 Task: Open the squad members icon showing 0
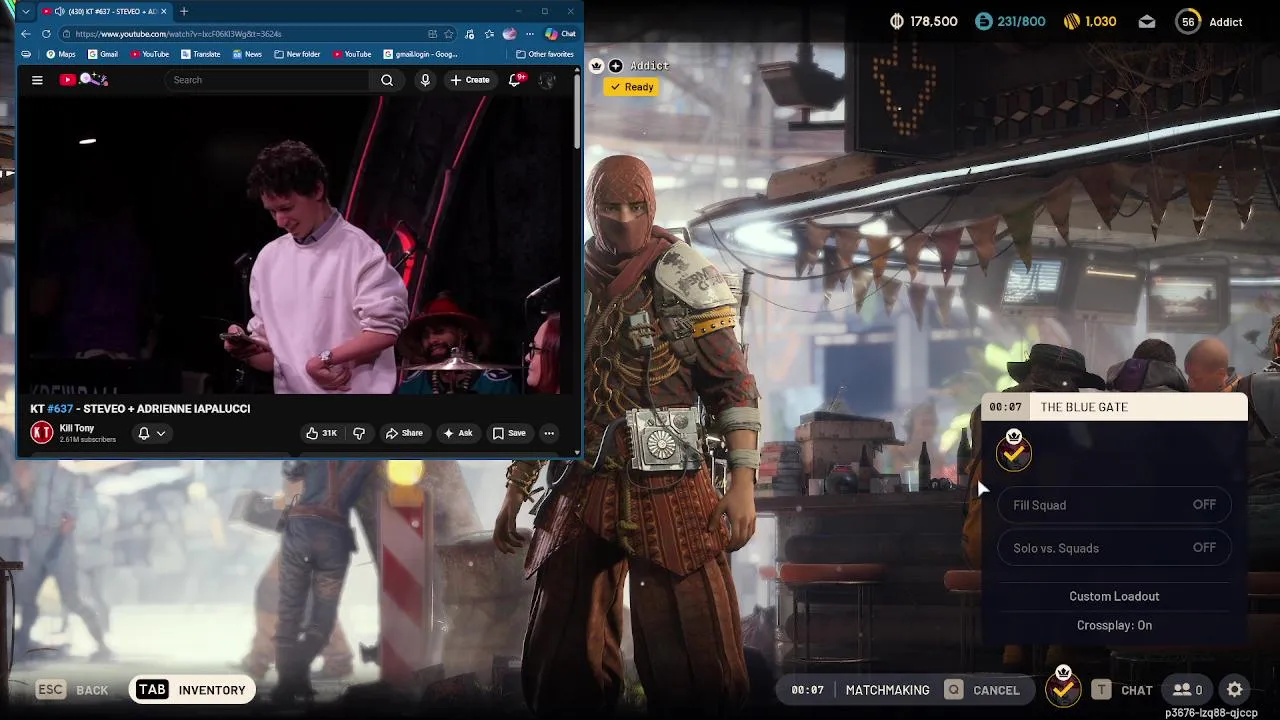coord(1187,690)
